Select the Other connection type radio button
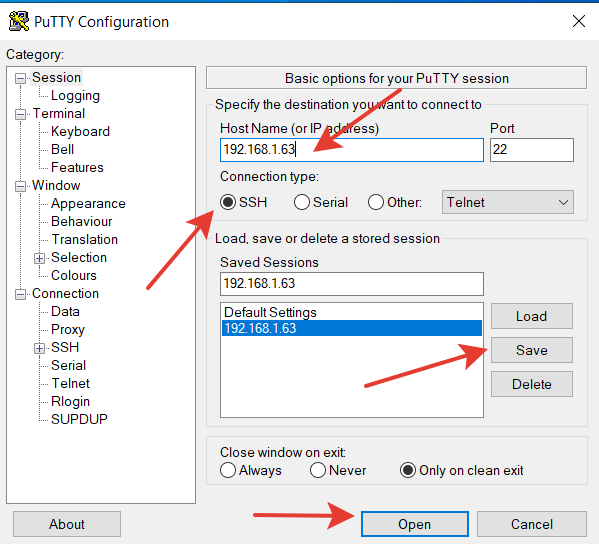 coord(376,202)
